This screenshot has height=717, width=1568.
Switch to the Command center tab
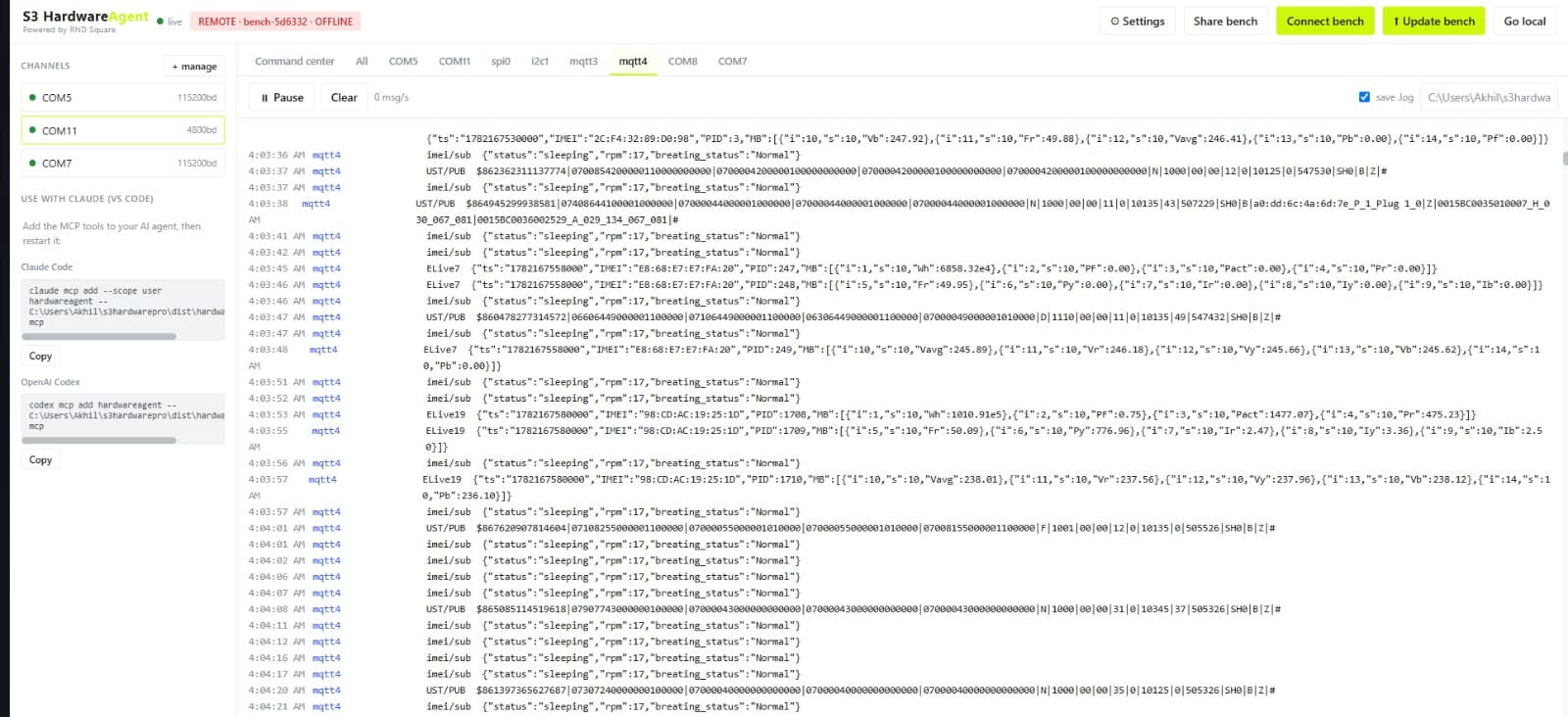pos(294,61)
